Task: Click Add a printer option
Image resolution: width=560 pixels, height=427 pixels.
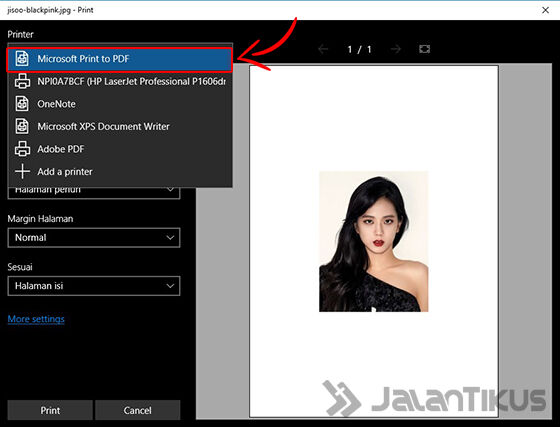Action: [120, 171]
